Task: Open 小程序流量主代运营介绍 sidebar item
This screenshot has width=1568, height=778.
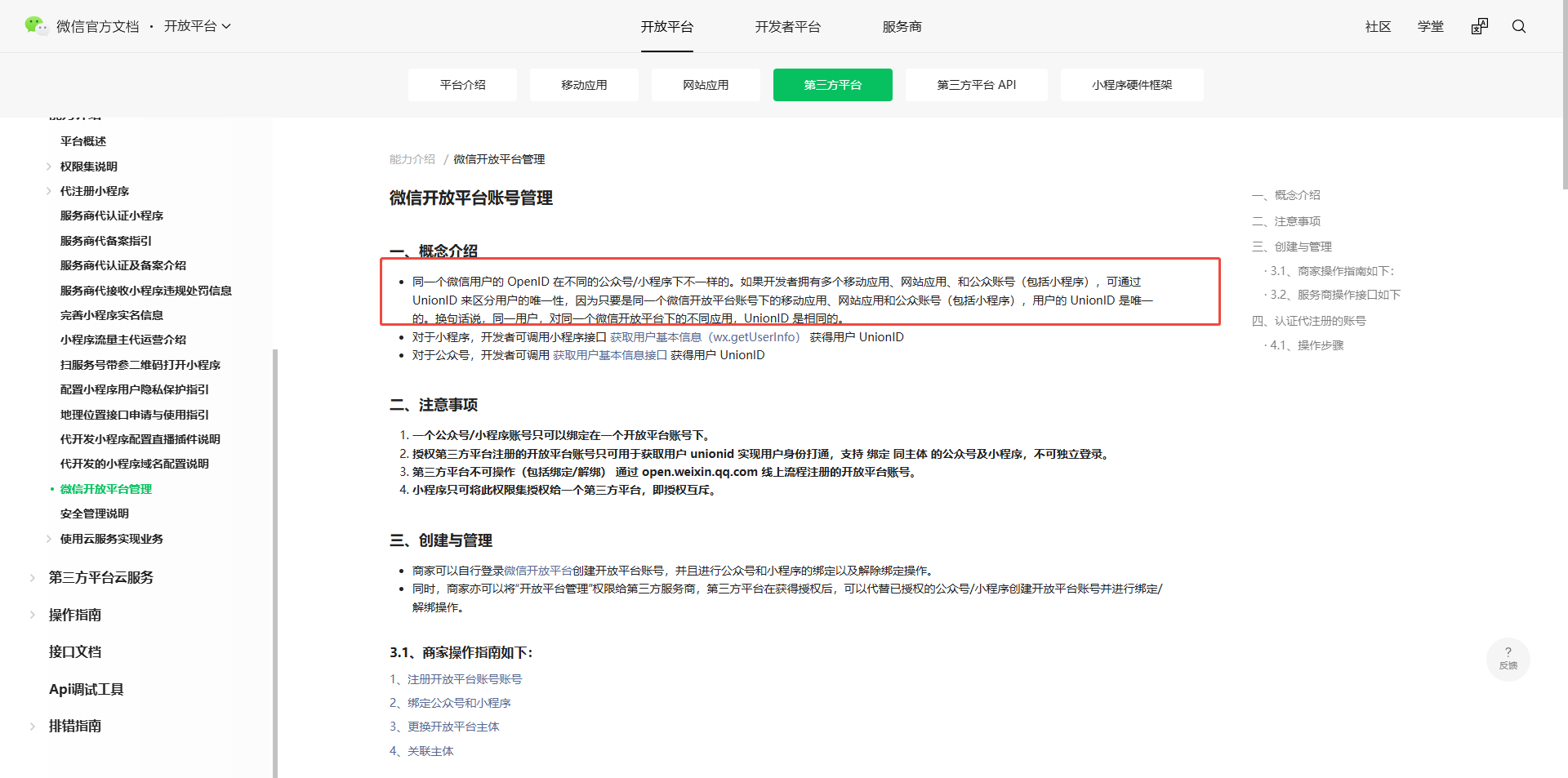Action: point(123,340)
